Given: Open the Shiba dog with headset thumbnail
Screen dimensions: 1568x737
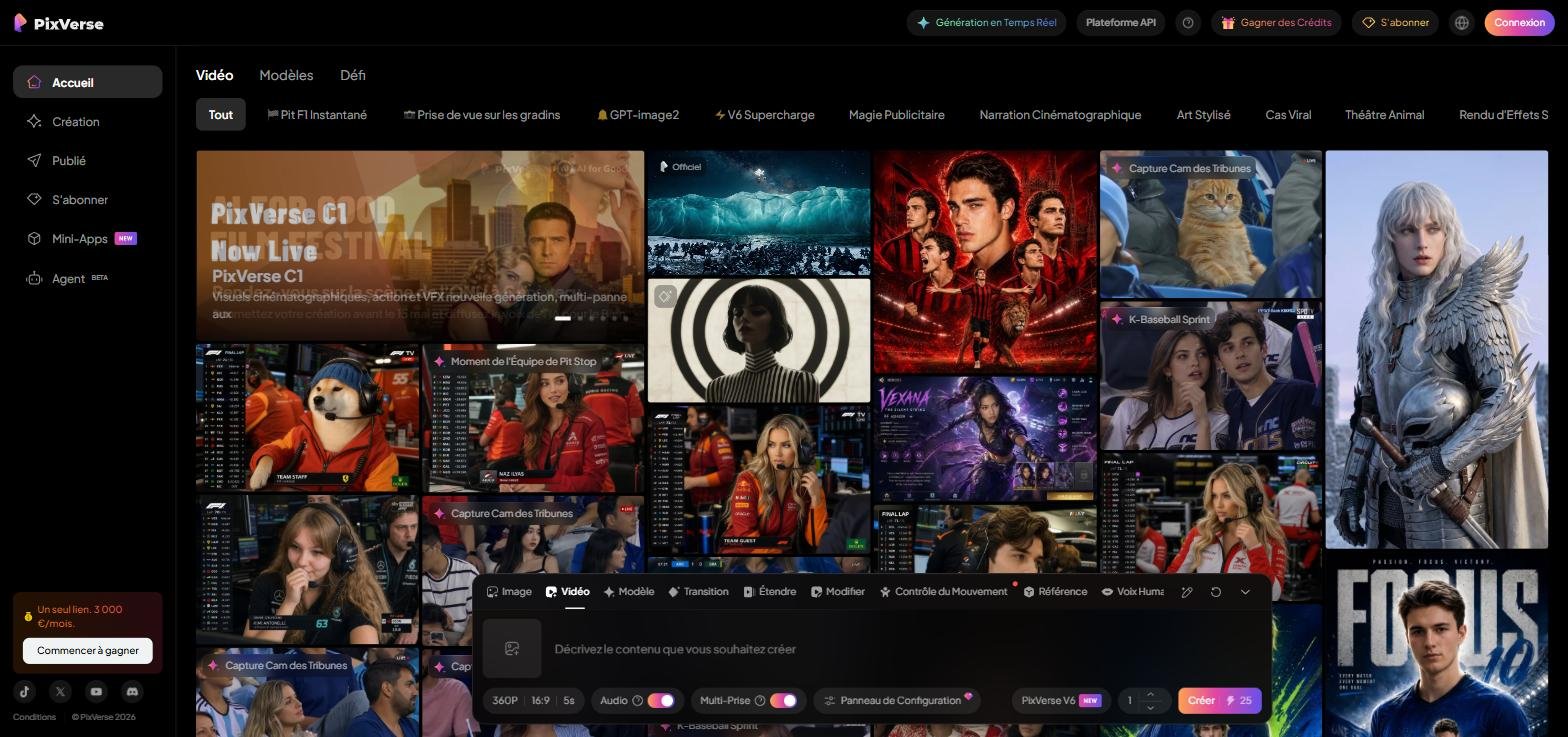Looking at the screenshot, I should (308, 418).
